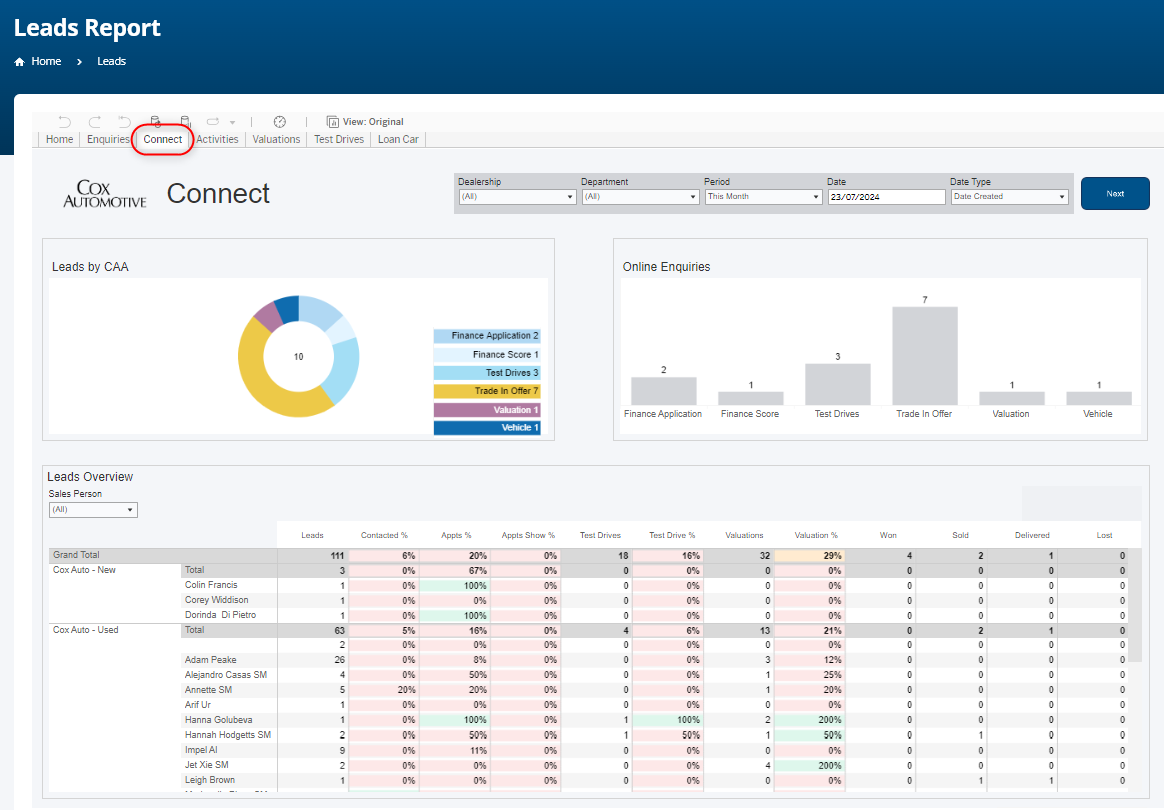
Task: Select the Leigh Brown row name
Action: click(210, 780)
